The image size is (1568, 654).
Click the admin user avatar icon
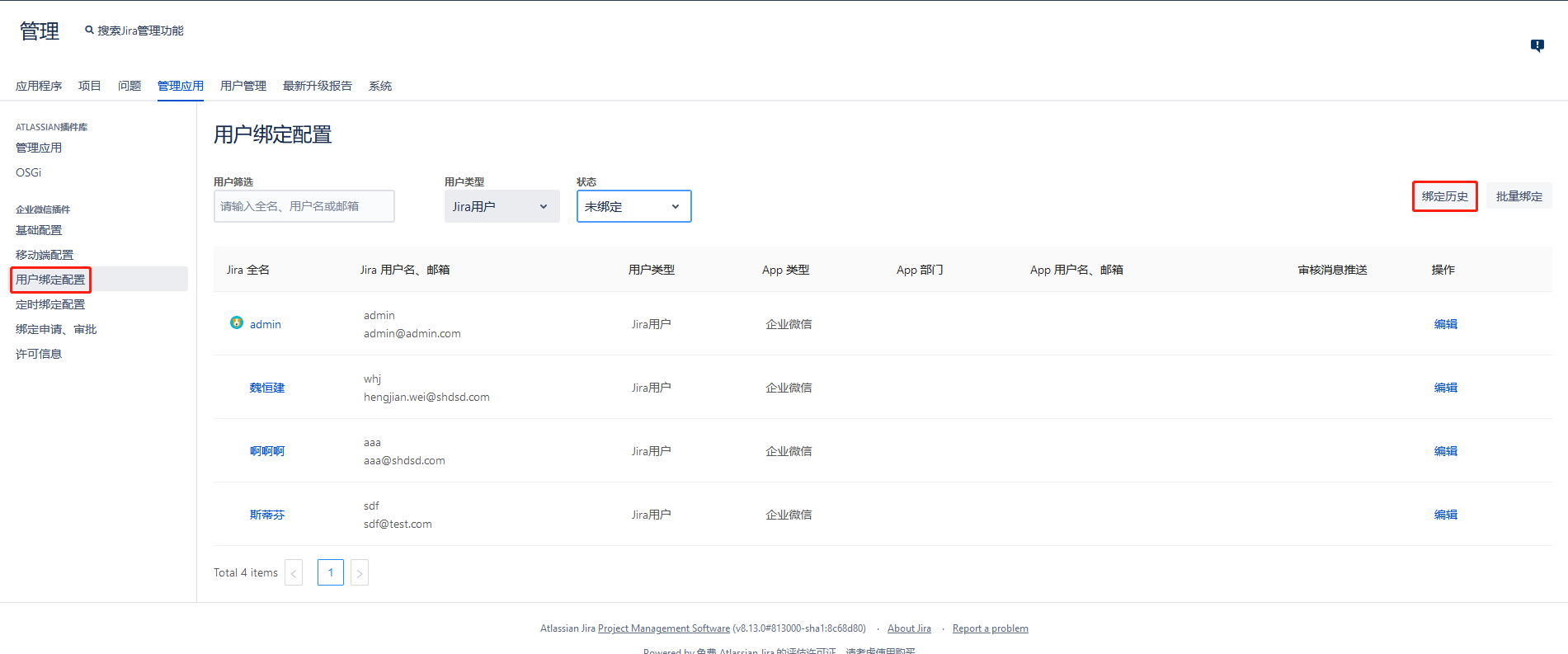(x=237, y=322)
